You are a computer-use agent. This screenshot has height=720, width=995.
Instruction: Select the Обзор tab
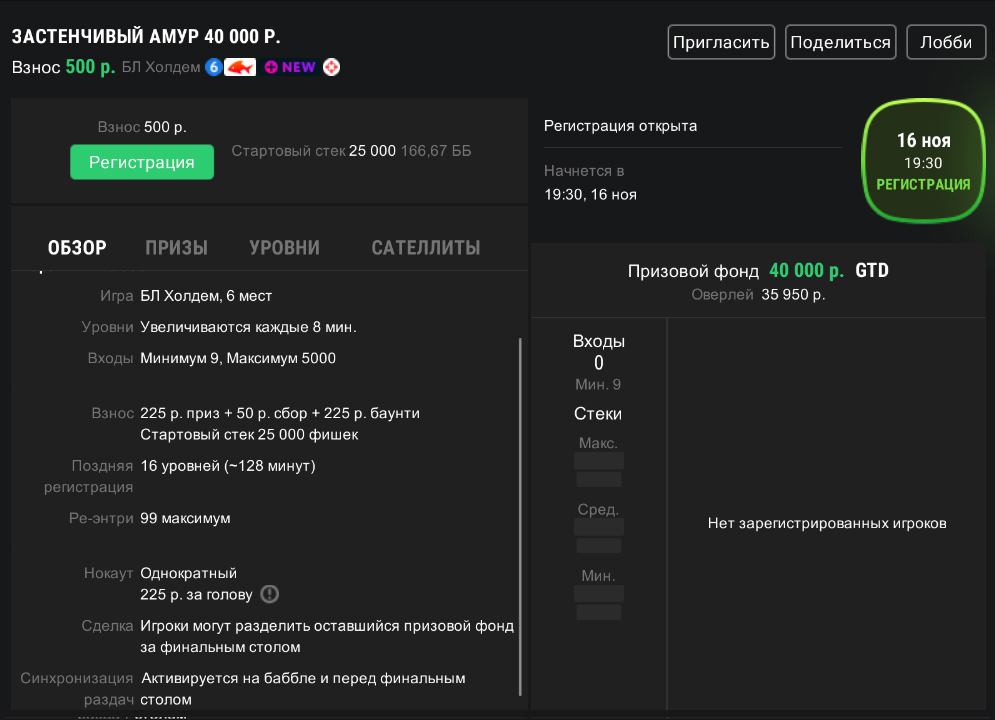click(x=77, y=248)
